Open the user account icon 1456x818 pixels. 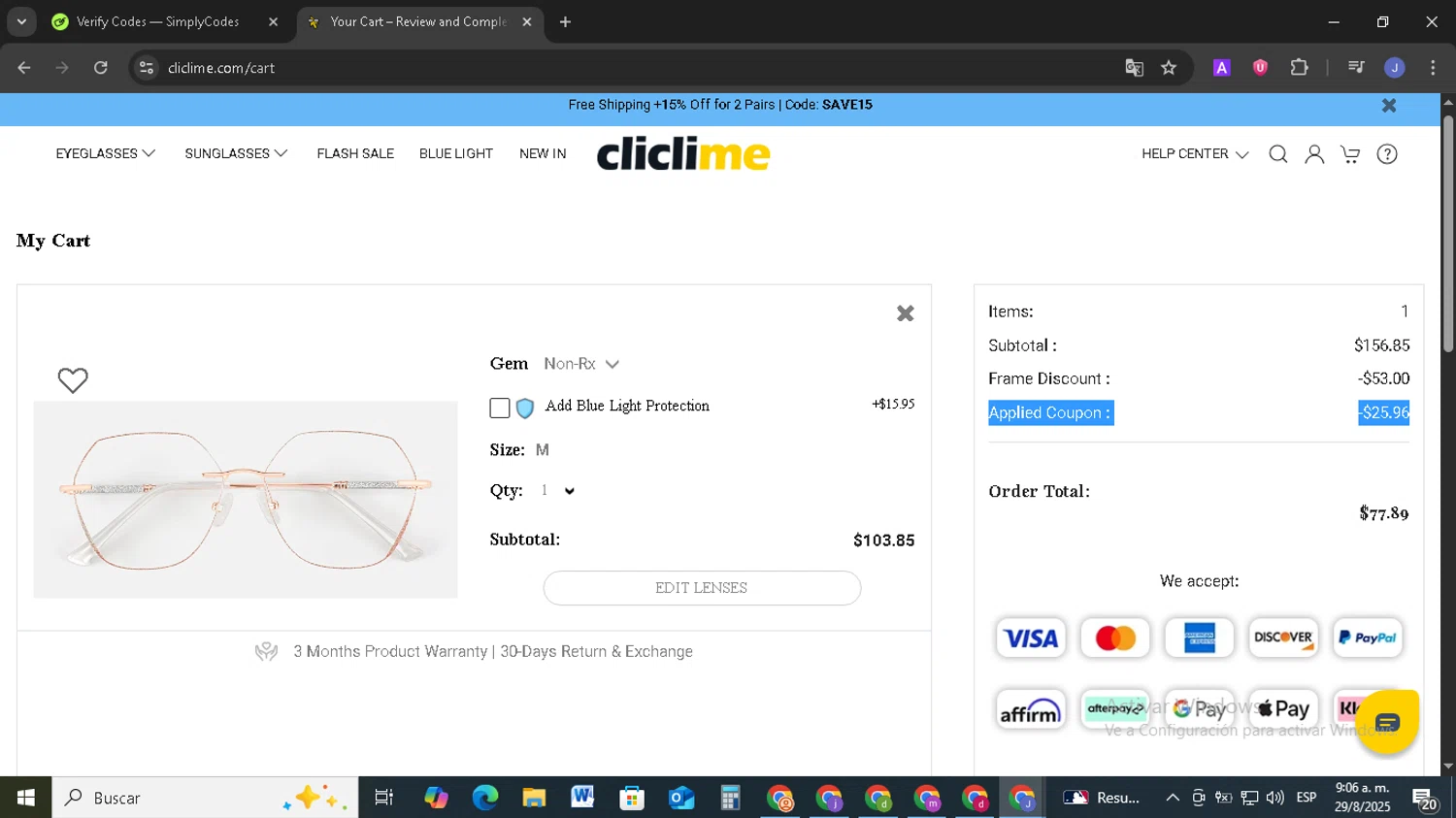click(x=1314, y=154)
